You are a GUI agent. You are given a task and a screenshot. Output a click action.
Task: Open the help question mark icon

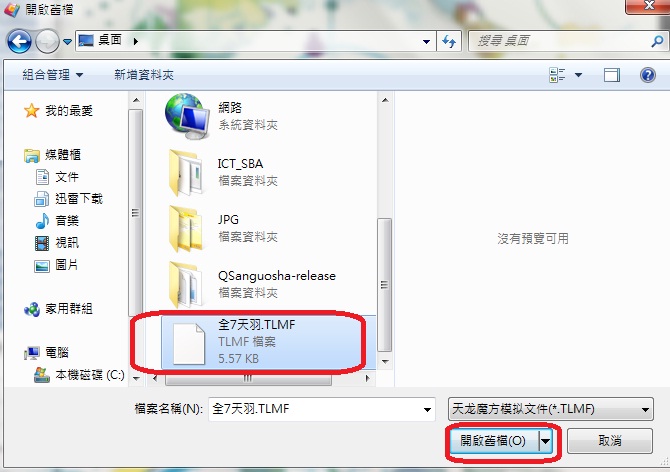tap(648, 75)
